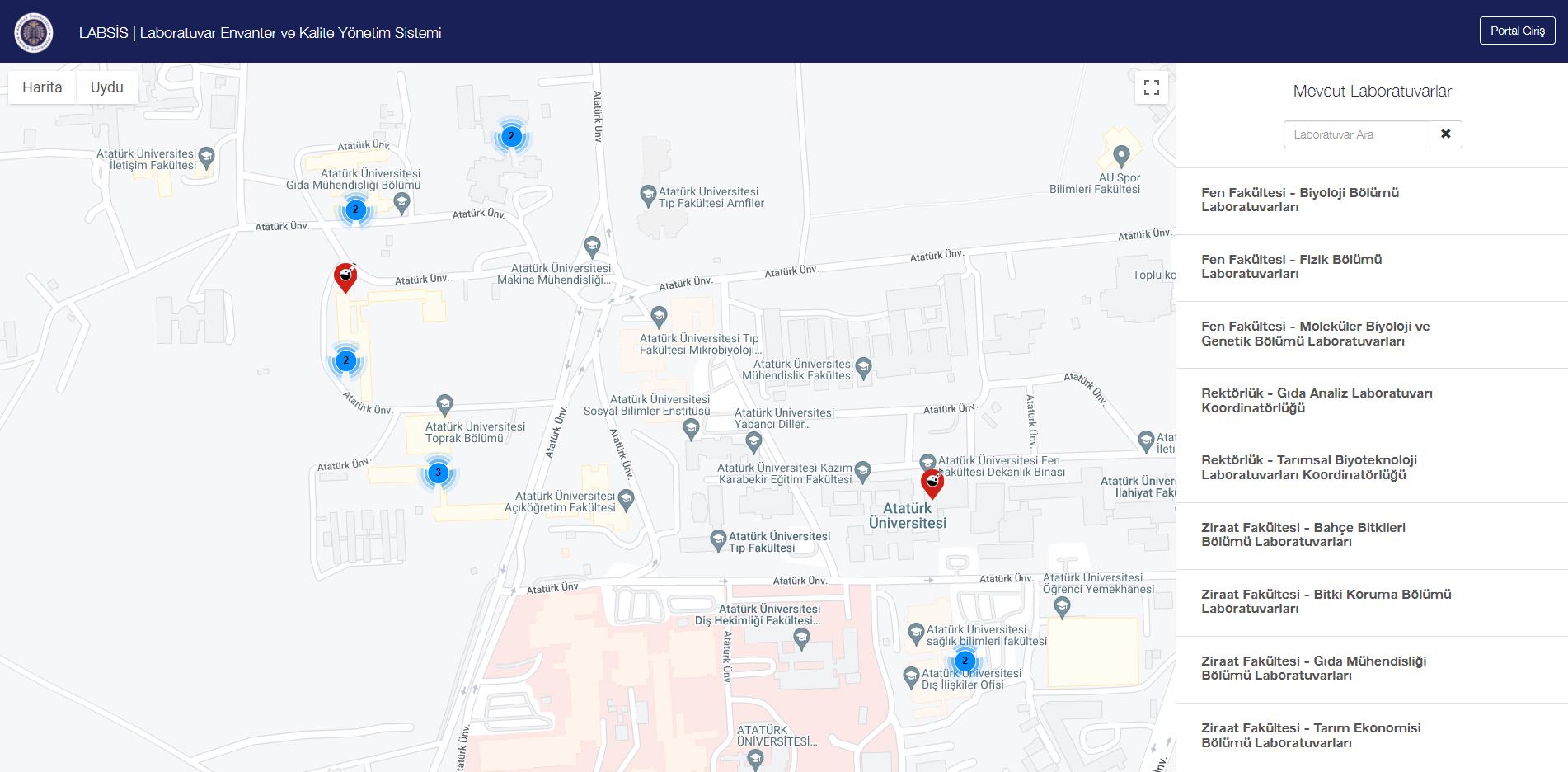The height and width of the screenshot is (772, 1568).
Task: Open the cluster marker labeled 3
Action: (438, 473)
